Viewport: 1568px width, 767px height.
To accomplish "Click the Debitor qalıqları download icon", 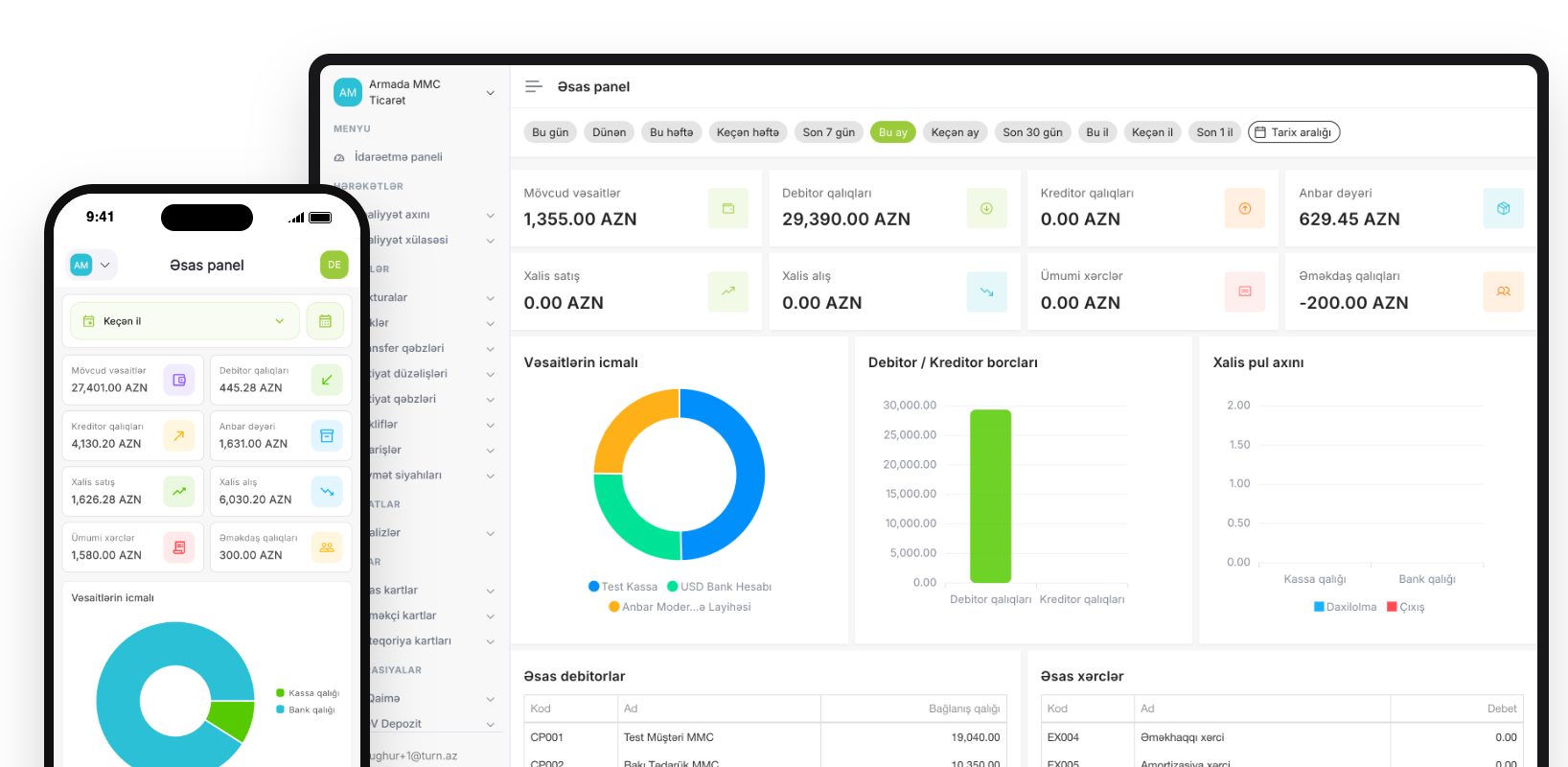I will click(986, 208).
